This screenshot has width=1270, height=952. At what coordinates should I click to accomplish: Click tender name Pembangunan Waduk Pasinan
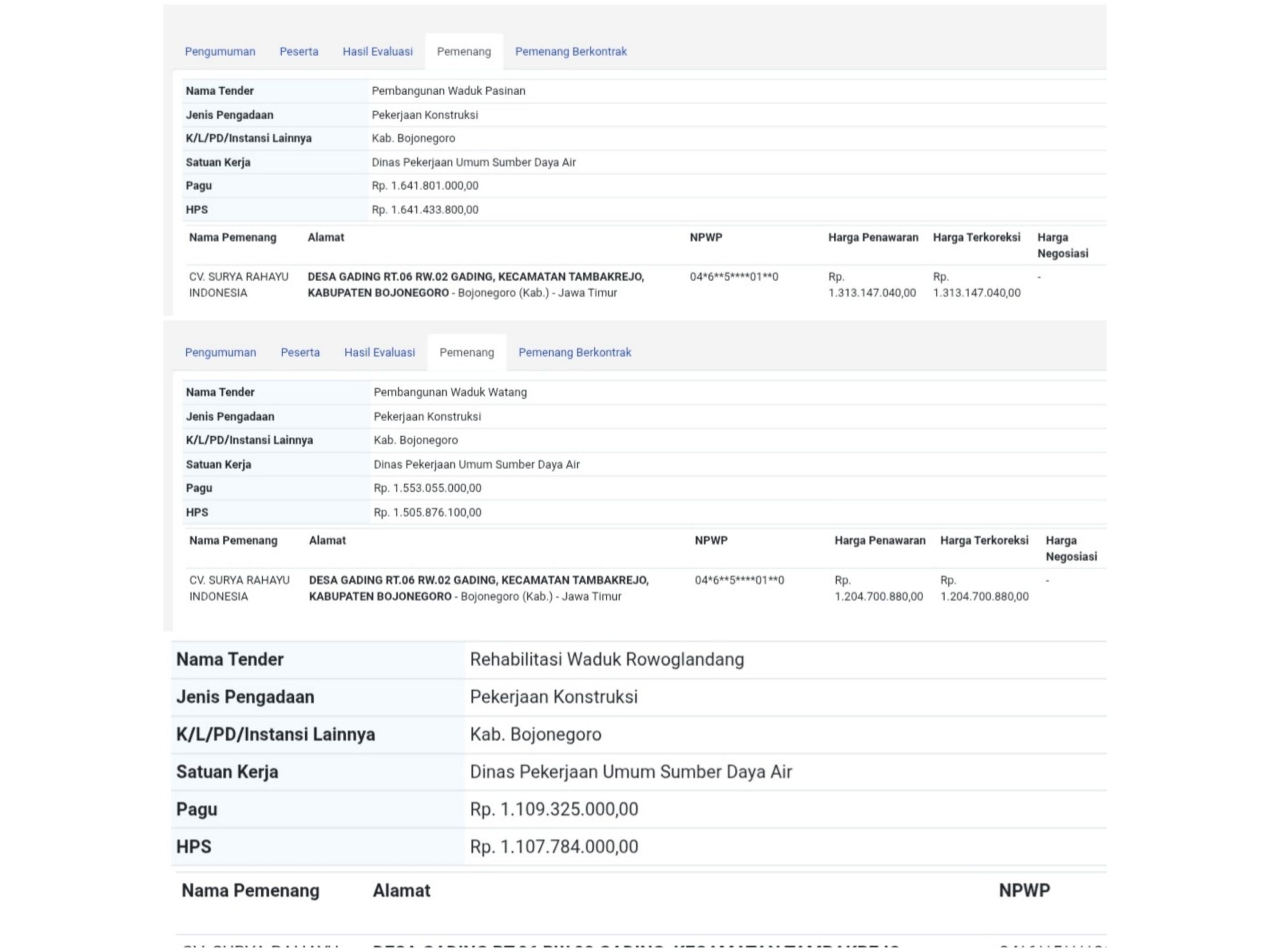pyautogui.click(x=448, y=91)
